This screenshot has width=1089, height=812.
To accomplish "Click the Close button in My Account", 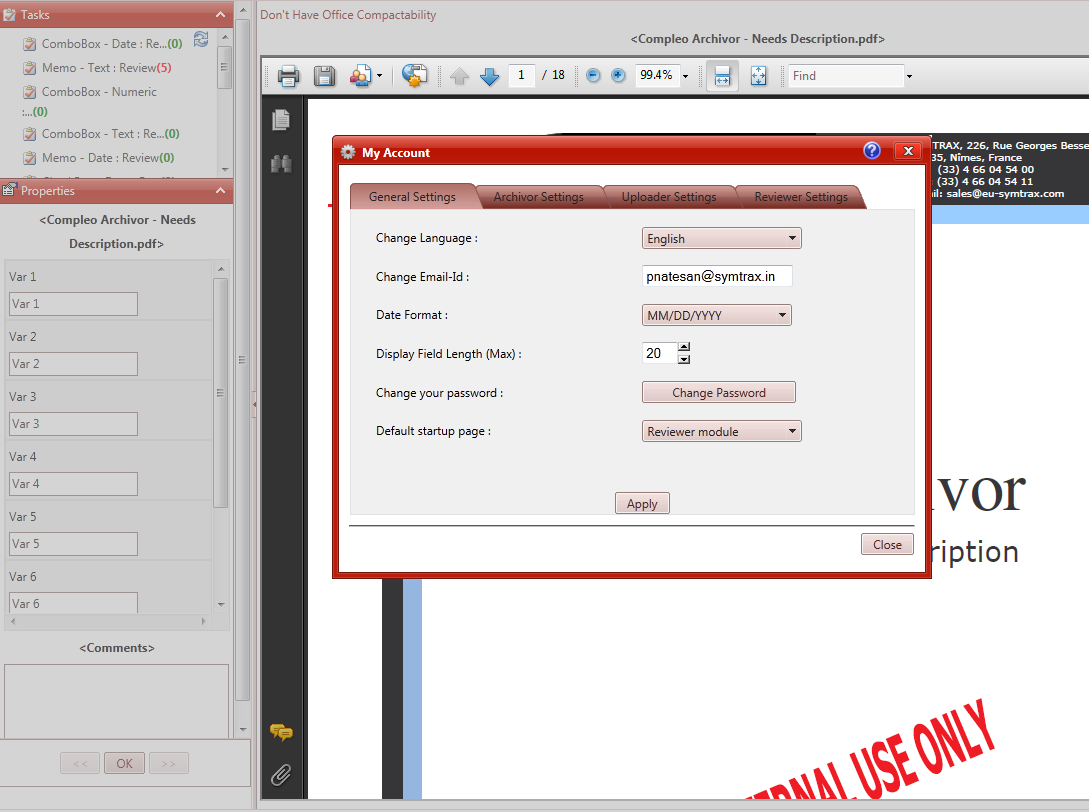I will (888, 545).
